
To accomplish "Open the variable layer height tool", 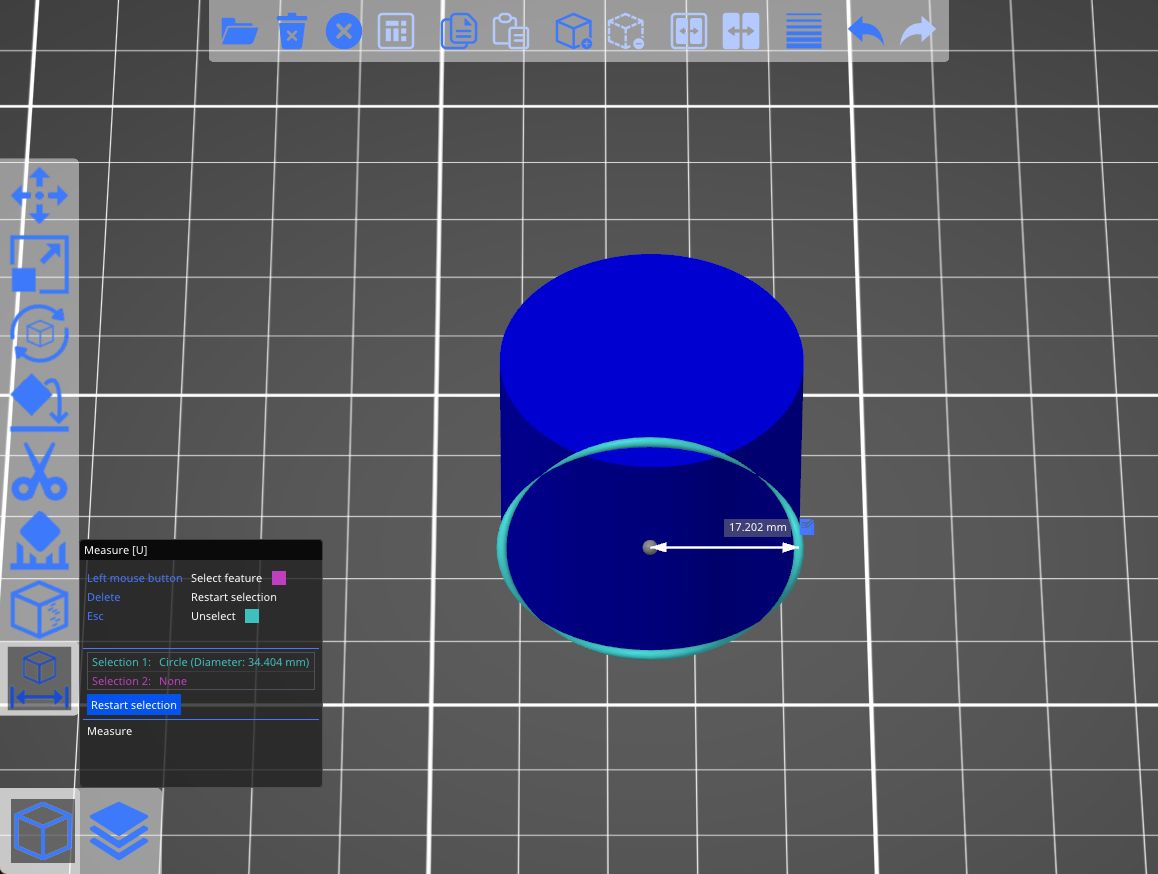I will point(803,31).
